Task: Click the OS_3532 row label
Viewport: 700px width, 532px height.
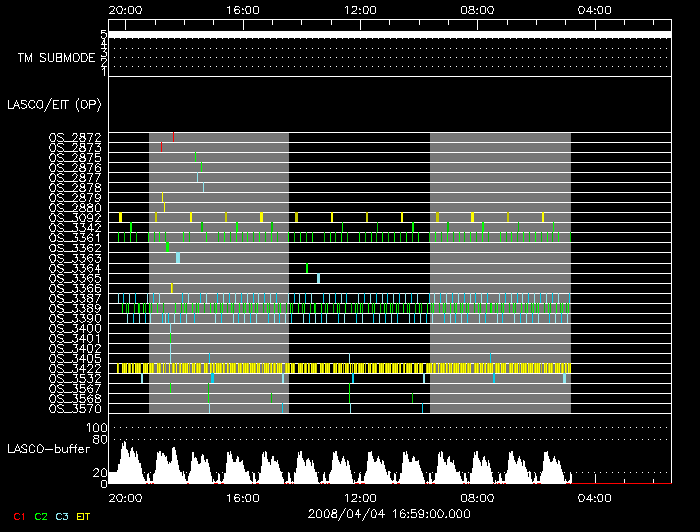Action: [x=75, y=379]
